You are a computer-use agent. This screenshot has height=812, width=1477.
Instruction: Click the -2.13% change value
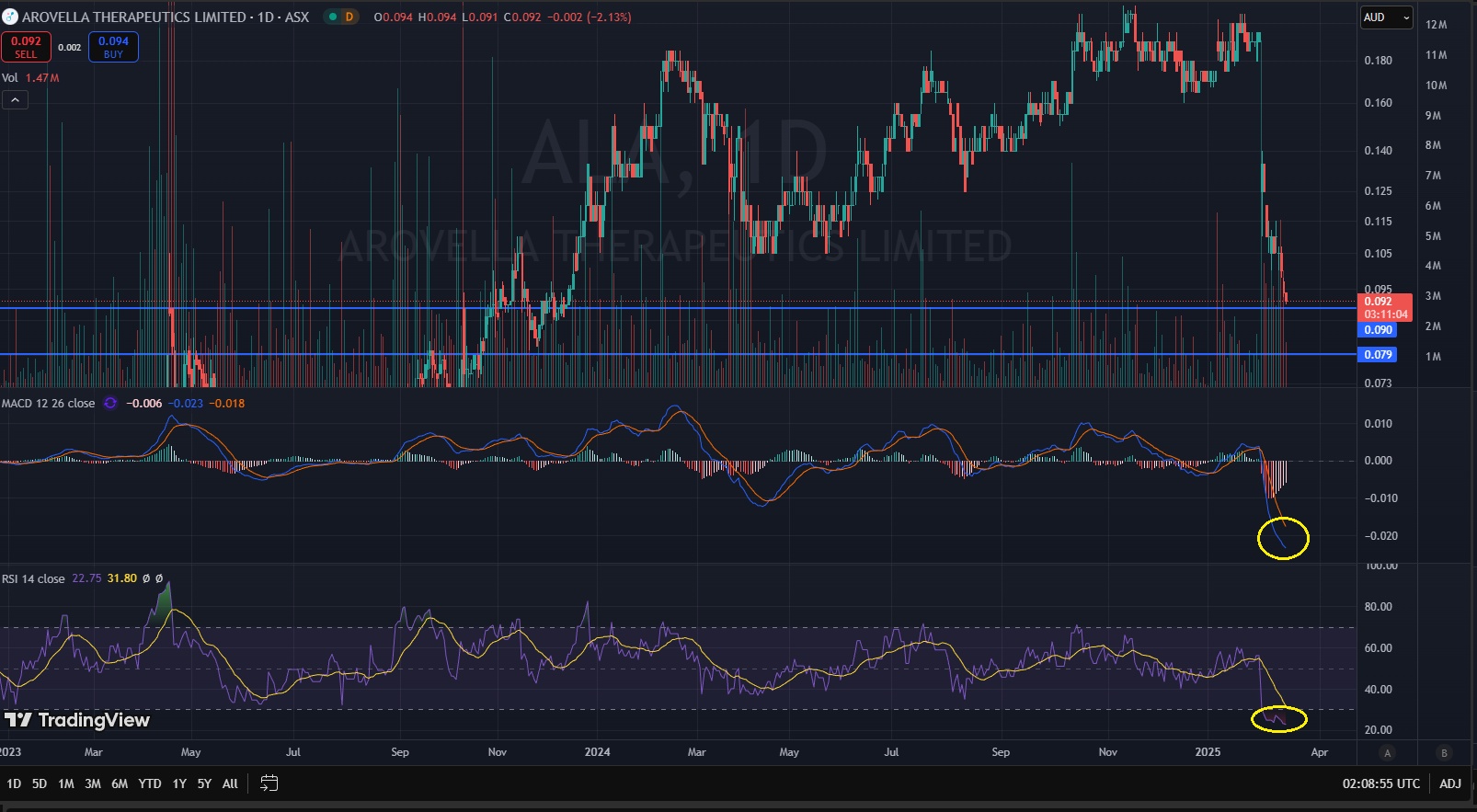click(610, 17)
